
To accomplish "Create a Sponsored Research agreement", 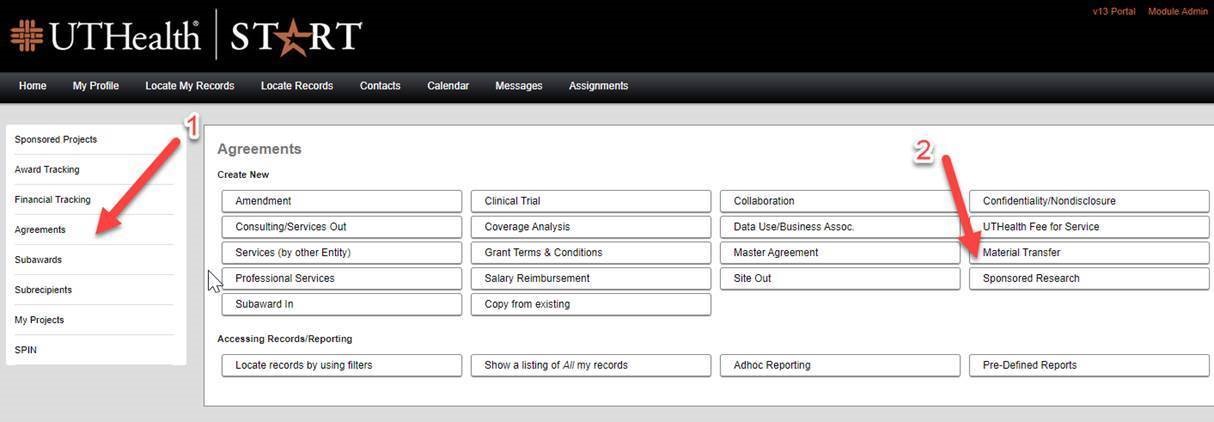I will pos(1088,279).
